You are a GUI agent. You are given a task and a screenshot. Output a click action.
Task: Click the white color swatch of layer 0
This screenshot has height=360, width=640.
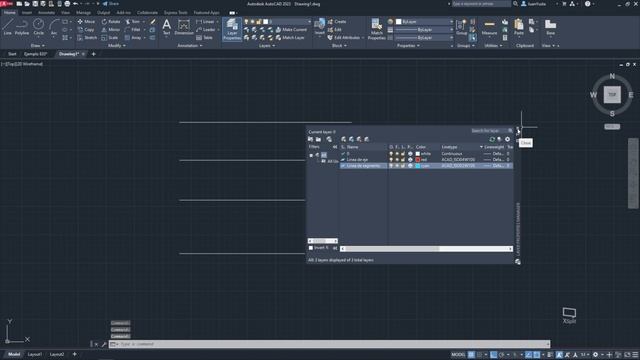[x=418, y=154]
